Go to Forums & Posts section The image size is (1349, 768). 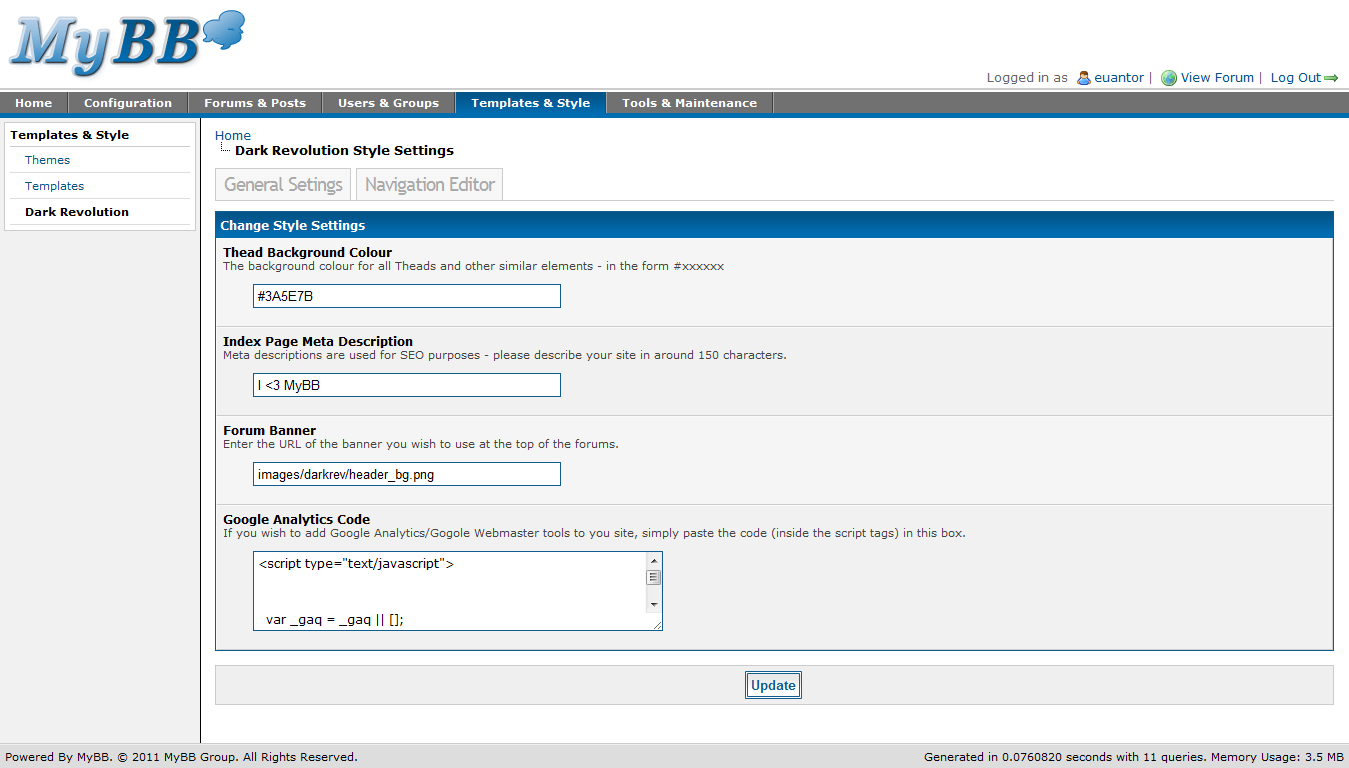click(255, 103)
